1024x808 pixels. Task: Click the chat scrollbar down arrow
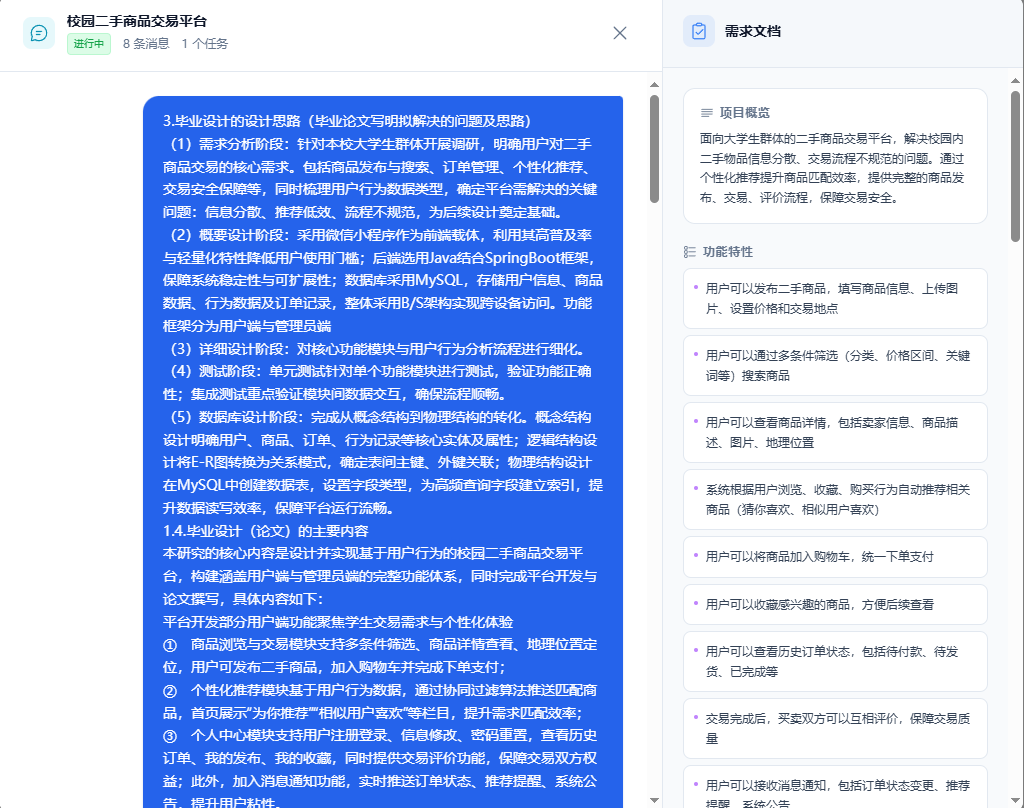tap(654, 800)
